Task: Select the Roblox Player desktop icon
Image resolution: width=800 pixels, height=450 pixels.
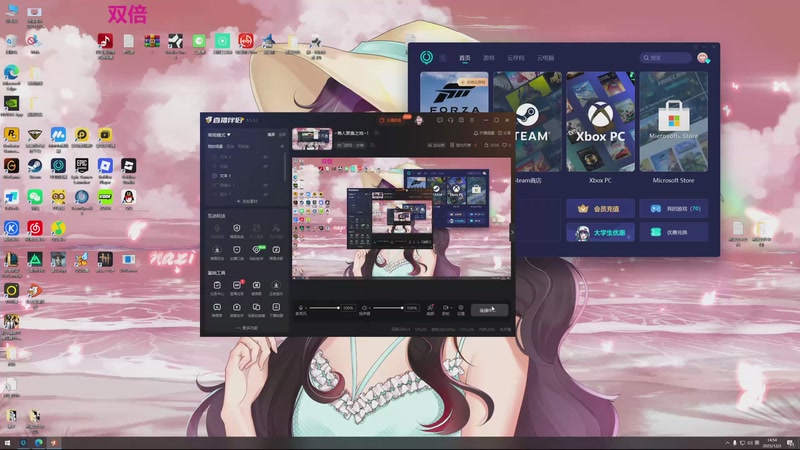Action: 105,166
